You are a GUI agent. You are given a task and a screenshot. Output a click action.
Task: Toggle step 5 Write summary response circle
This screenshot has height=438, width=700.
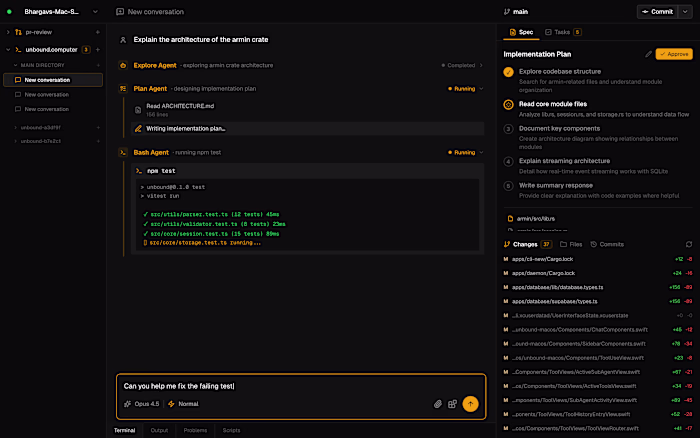click(x=509, y=184)
